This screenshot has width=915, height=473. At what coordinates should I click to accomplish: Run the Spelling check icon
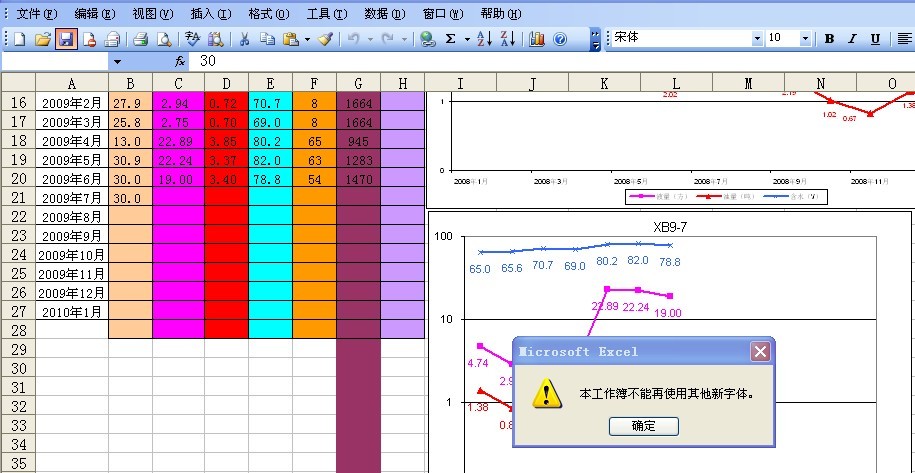pos(193,39)
